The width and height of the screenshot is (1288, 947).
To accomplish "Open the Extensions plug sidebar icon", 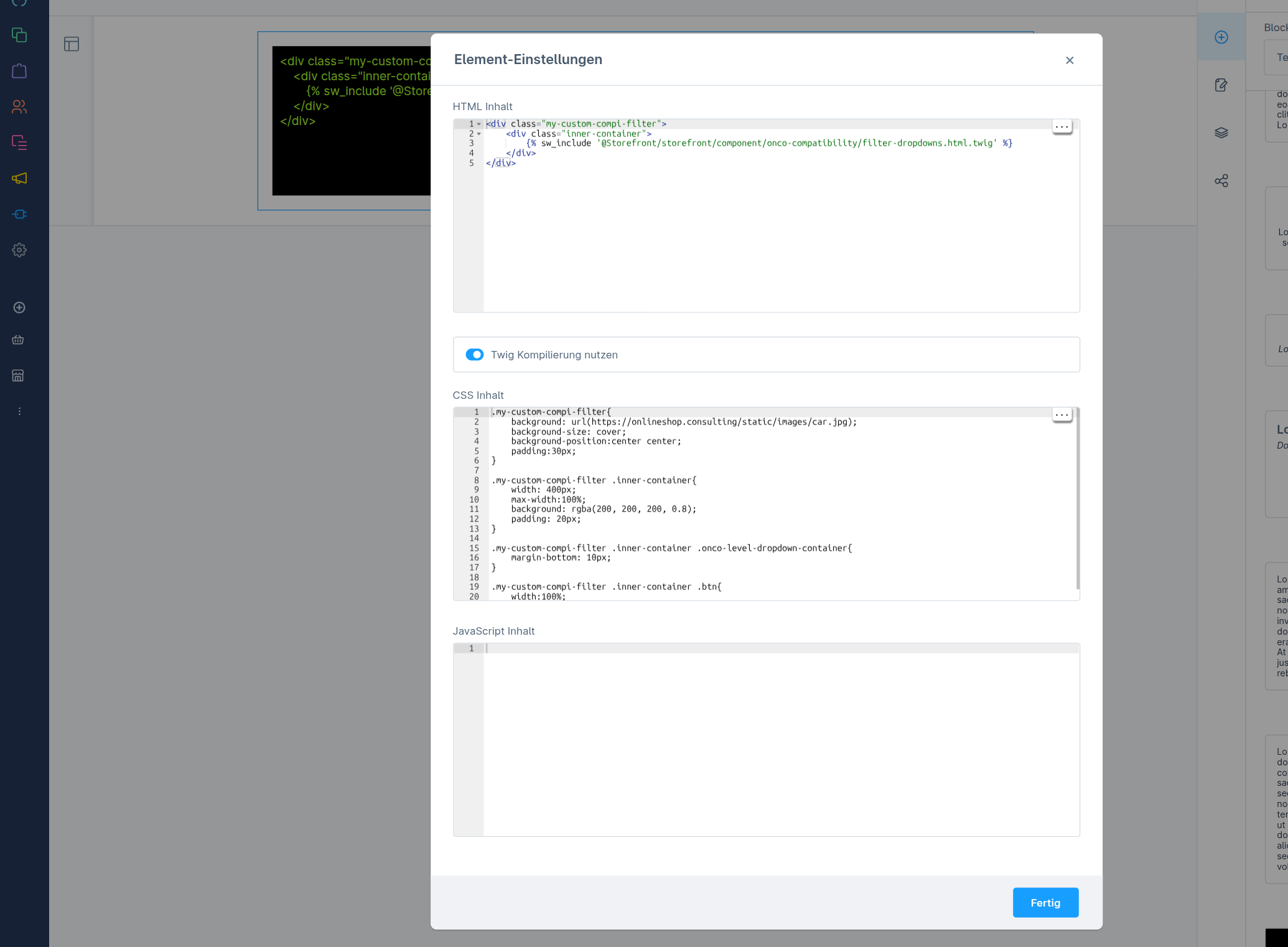I will [19, 214].
